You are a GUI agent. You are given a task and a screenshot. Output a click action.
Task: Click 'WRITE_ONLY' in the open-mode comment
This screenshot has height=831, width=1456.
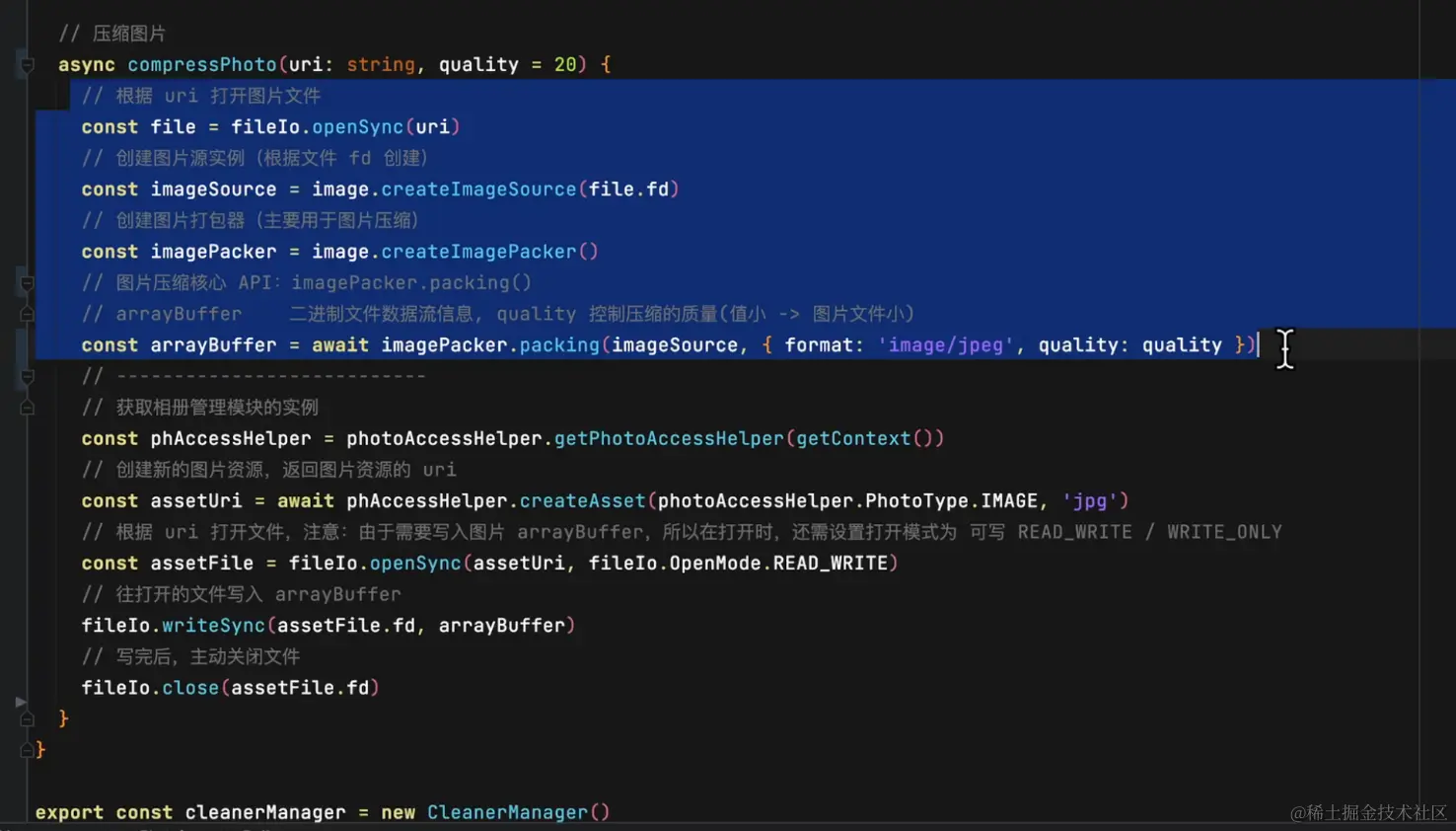(1224, 532)
